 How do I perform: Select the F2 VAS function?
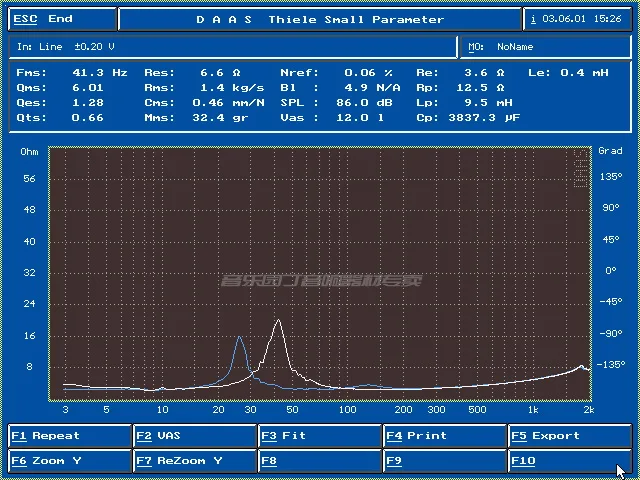(x=195, y=436)
